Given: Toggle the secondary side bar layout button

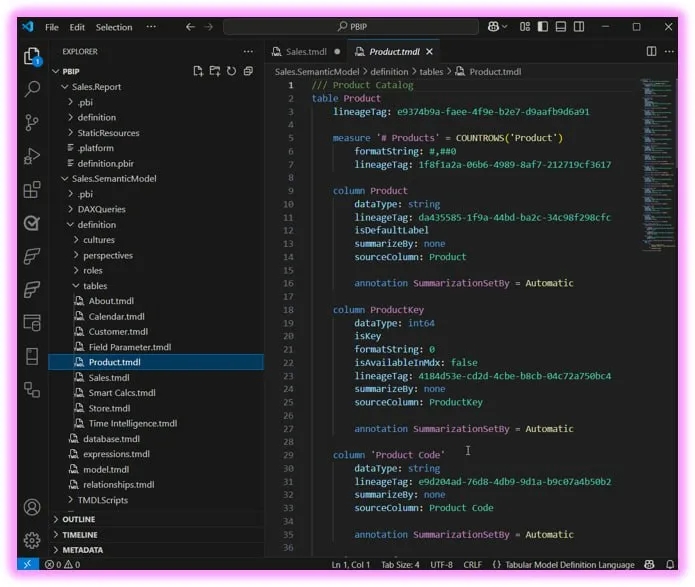Looking at the screenshot, I should [x=579, y=27].
